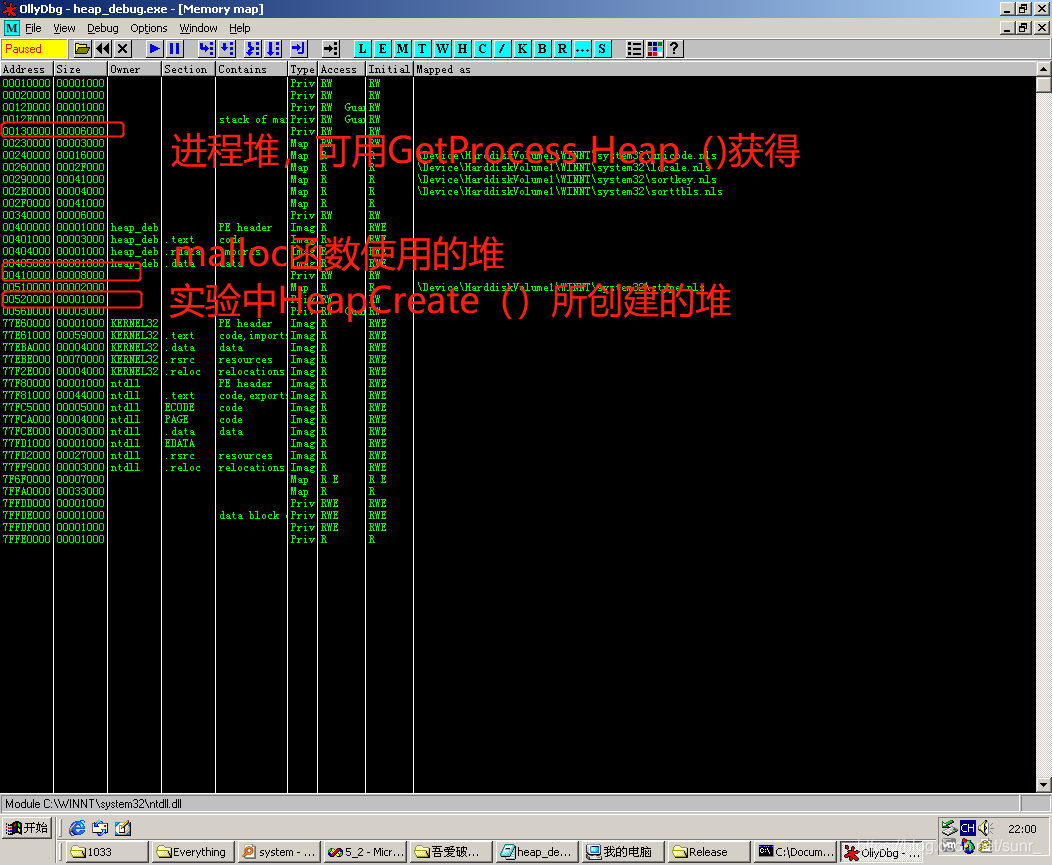Show References with R button

click(562, 49)
